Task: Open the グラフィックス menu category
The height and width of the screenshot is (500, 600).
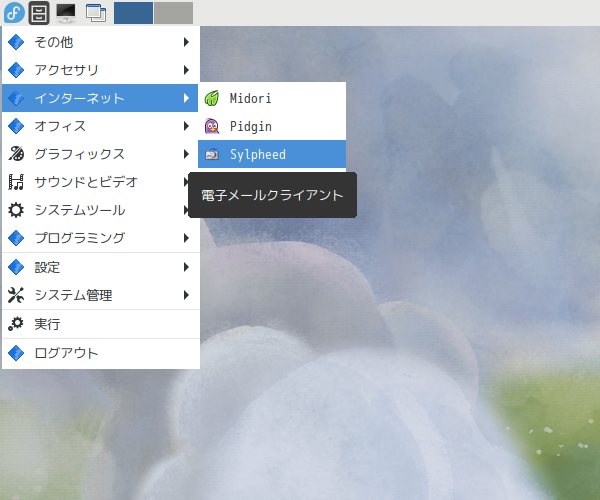Action: pyautogui.click(x=101, y=154)
